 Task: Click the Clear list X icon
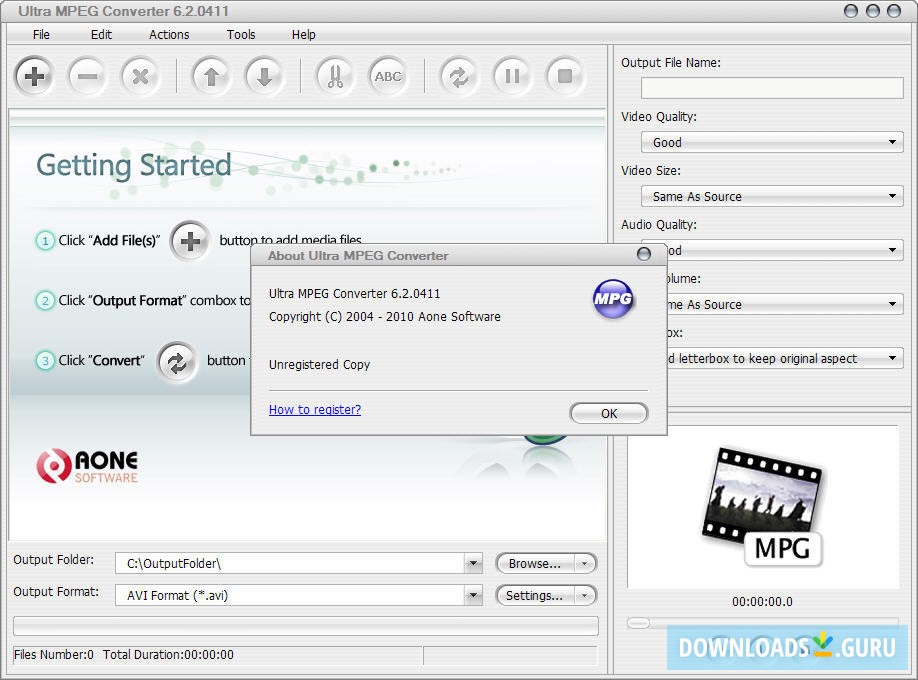[140, 76]
